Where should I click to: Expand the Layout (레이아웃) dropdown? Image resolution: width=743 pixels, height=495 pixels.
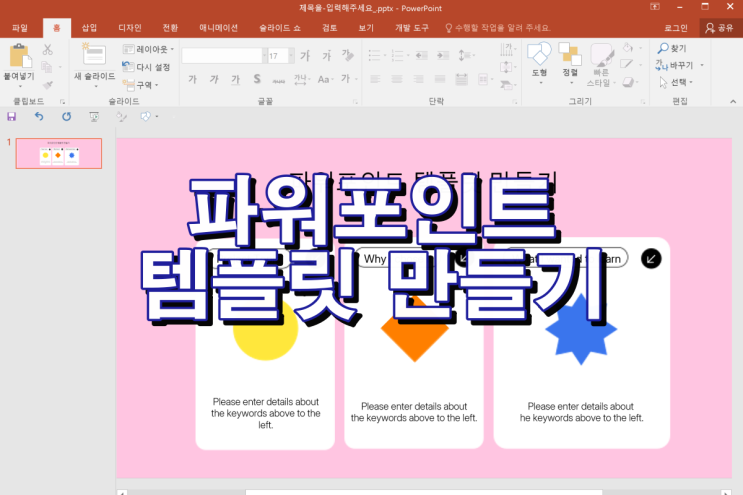tap(149, 49)
